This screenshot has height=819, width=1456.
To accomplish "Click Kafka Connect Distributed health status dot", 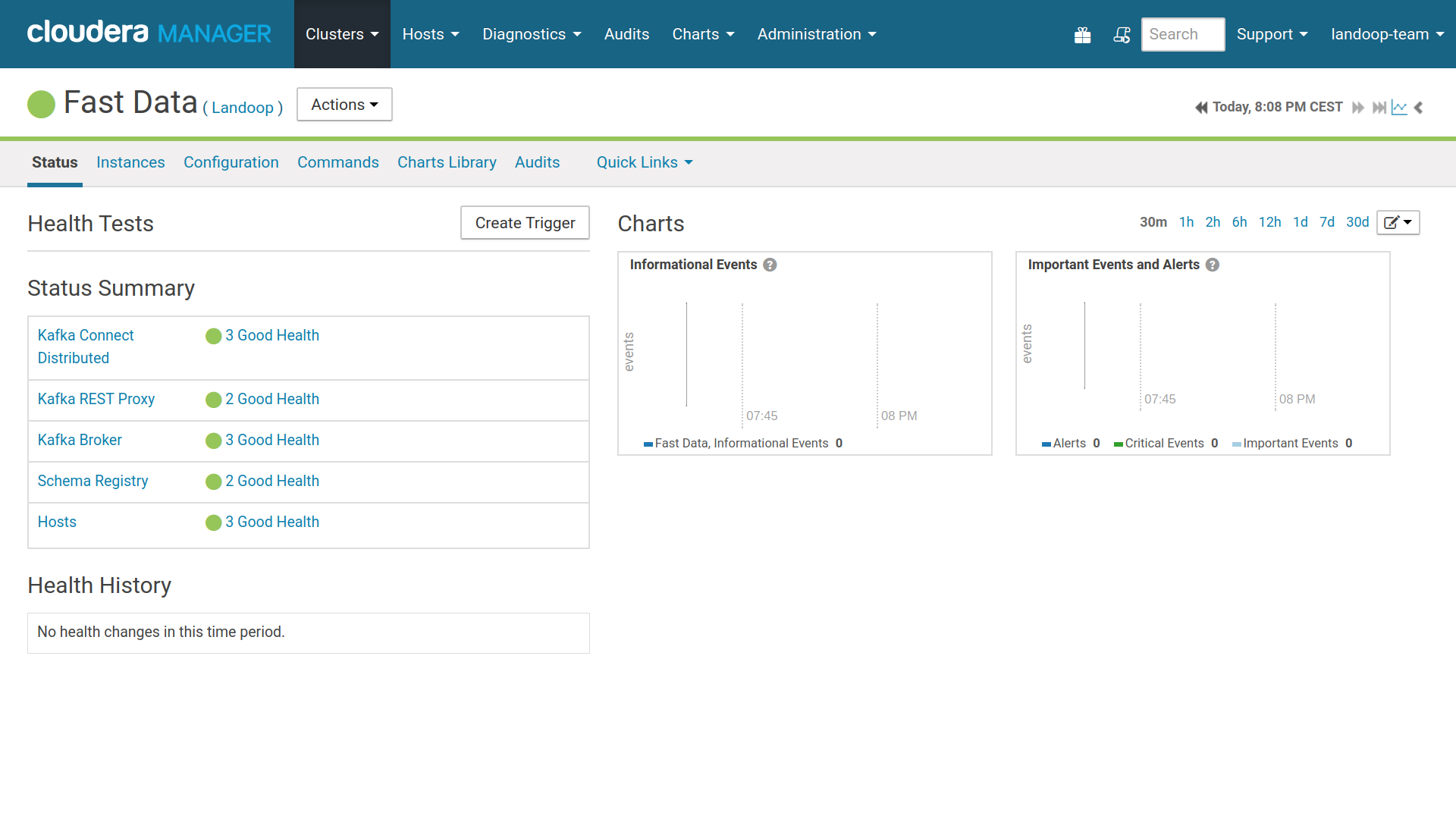I will pos(214,336).
